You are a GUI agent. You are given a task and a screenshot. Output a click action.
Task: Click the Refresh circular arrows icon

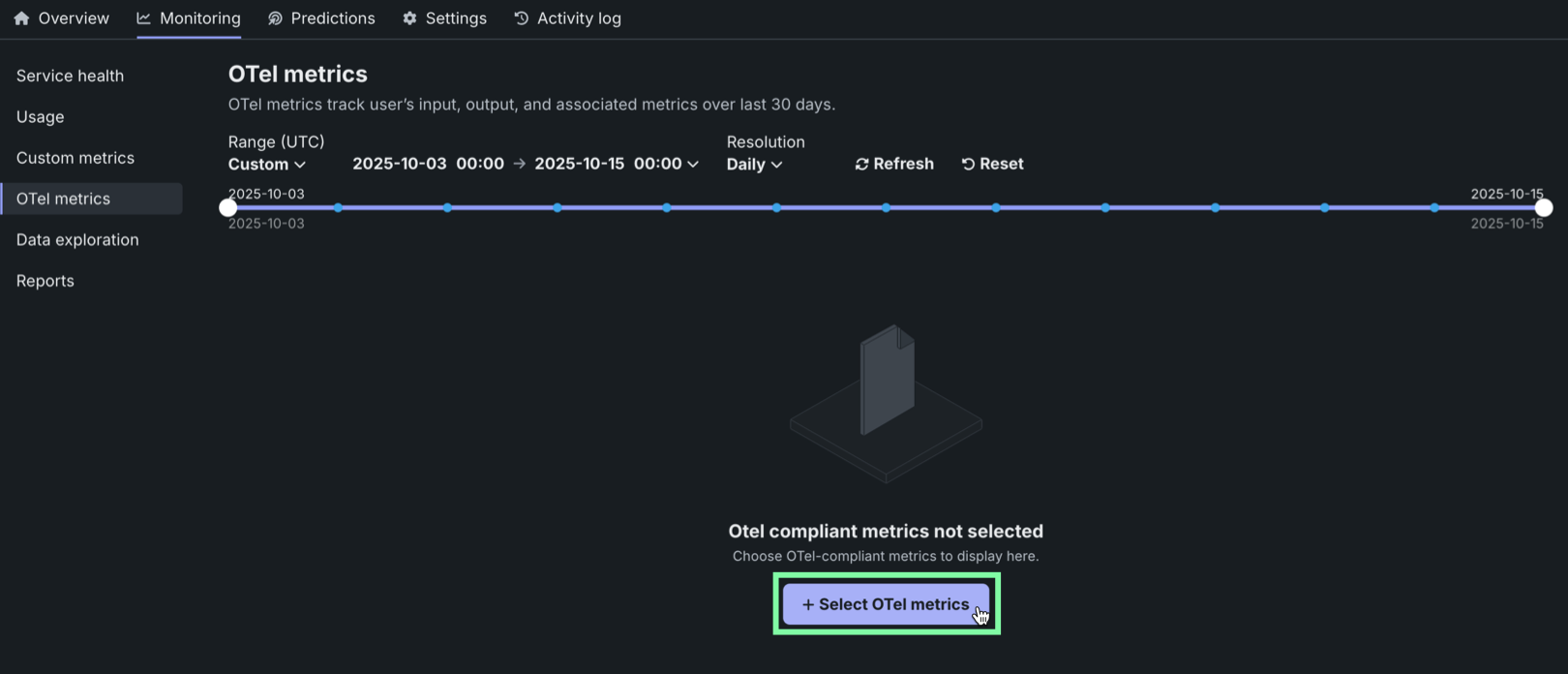tap(861, 165)
